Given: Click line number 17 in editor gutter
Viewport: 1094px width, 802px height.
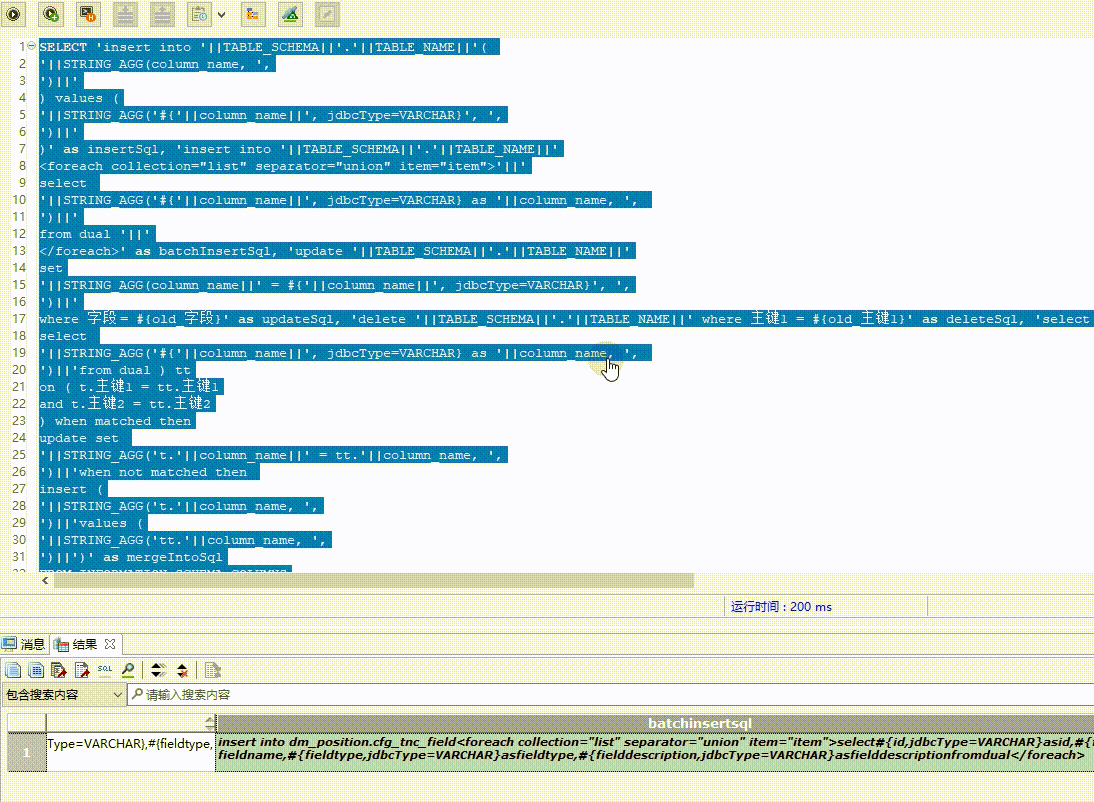Looking at the screenshot, I should coord(19,319).
